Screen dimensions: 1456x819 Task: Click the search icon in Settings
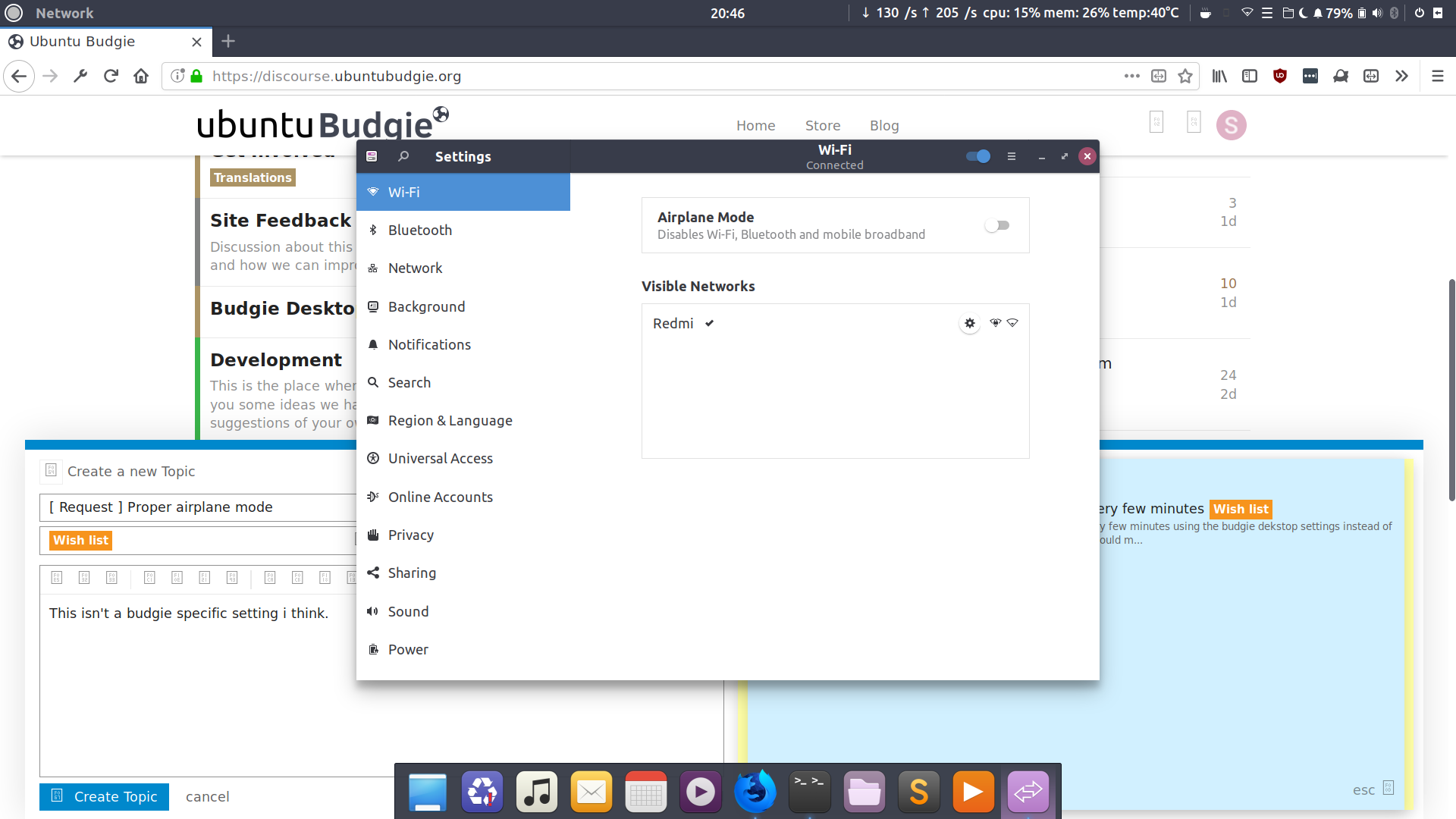click(x=403, y=156)
